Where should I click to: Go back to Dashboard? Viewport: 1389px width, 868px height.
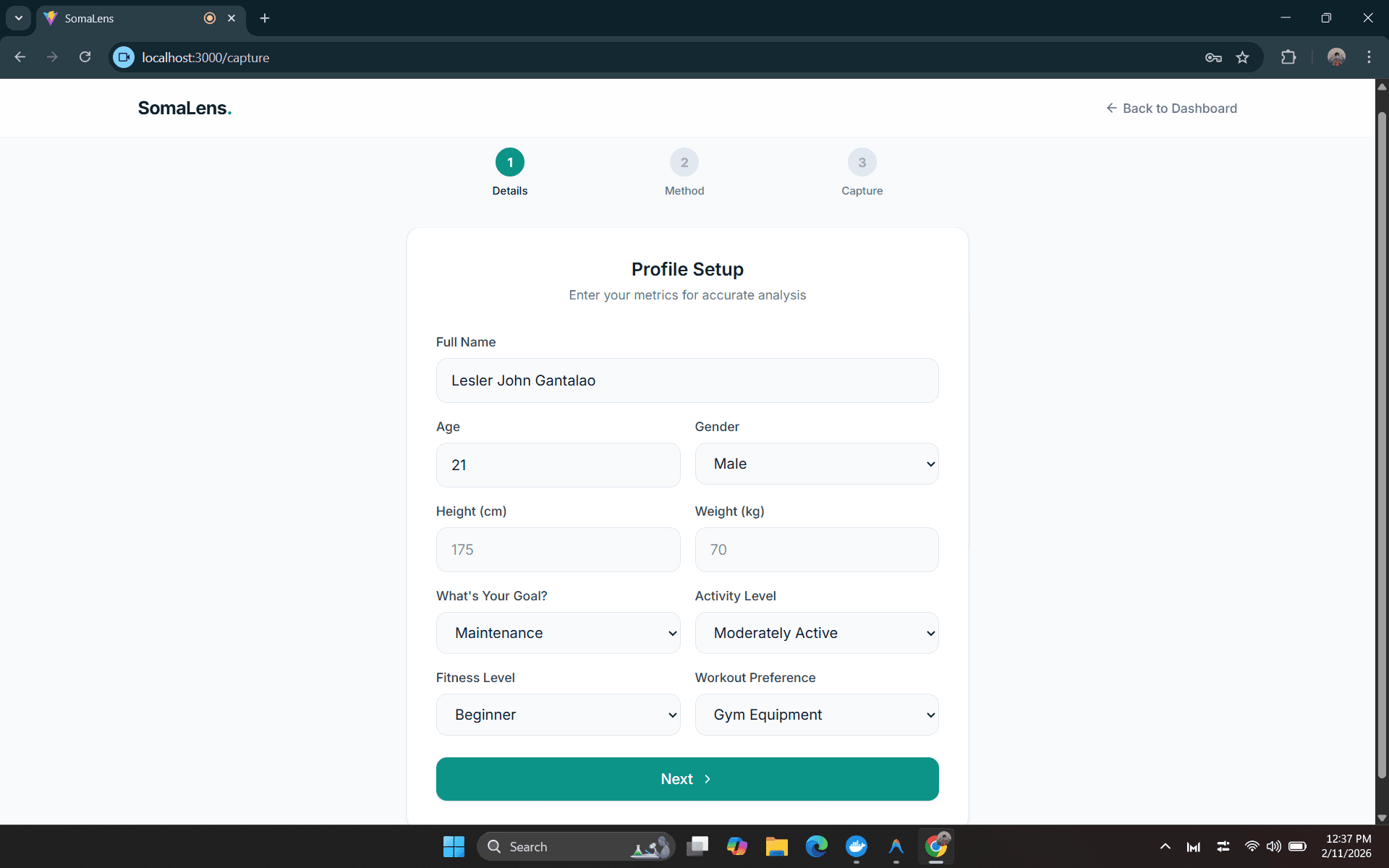pos(1171,108)
